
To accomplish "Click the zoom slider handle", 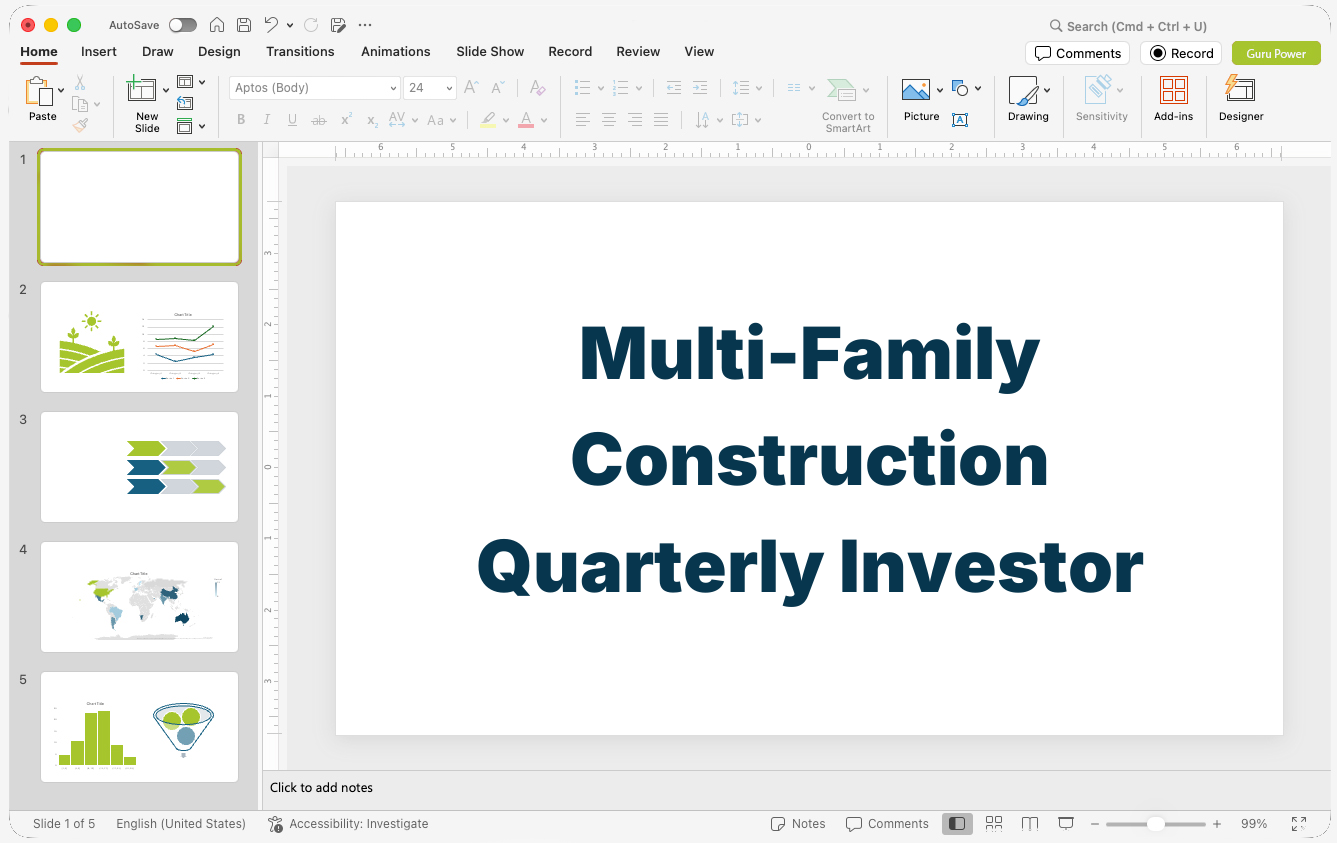I will point(1155,824).
